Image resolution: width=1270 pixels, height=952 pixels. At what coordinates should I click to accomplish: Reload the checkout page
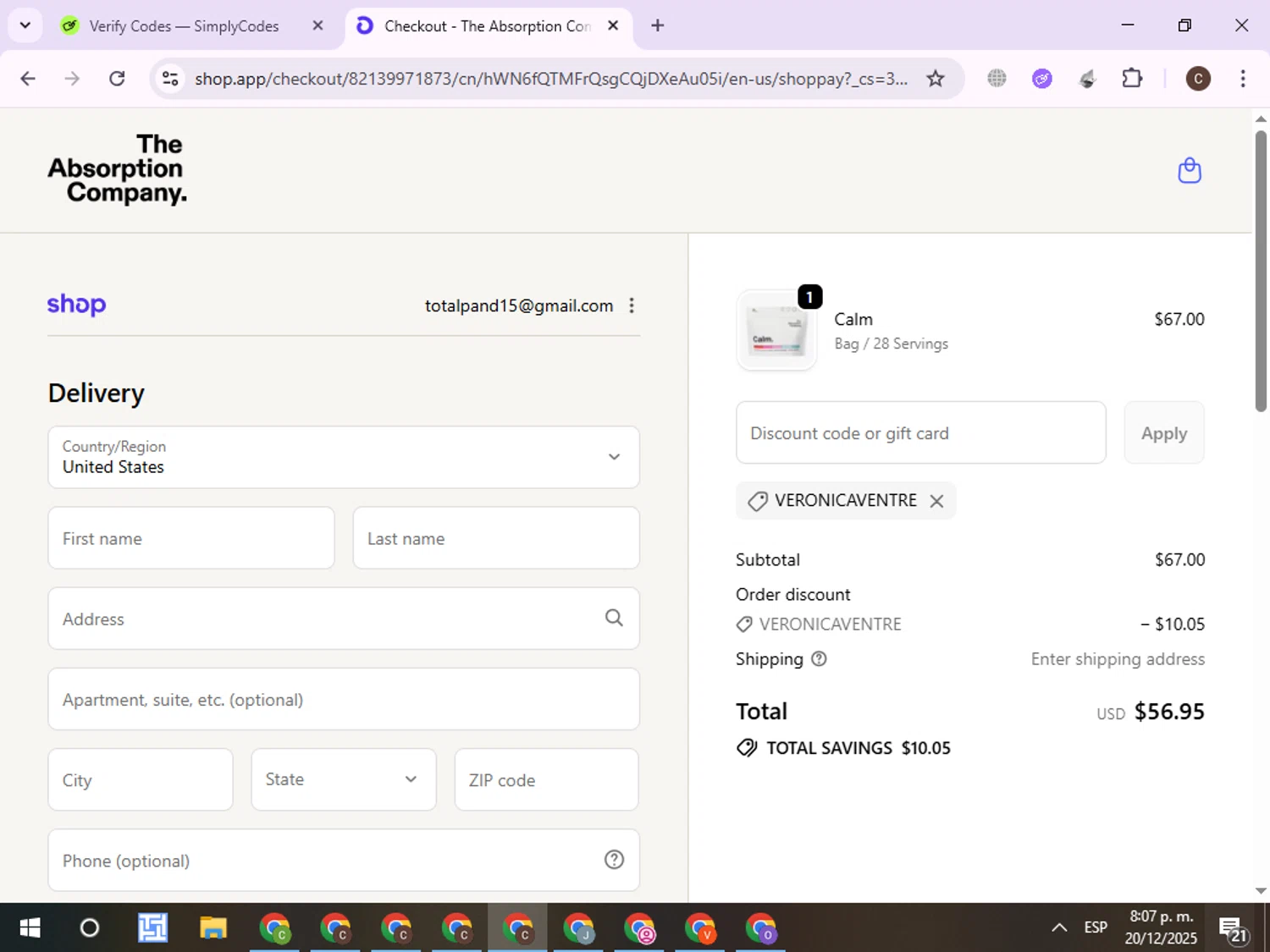click(117, 79)
